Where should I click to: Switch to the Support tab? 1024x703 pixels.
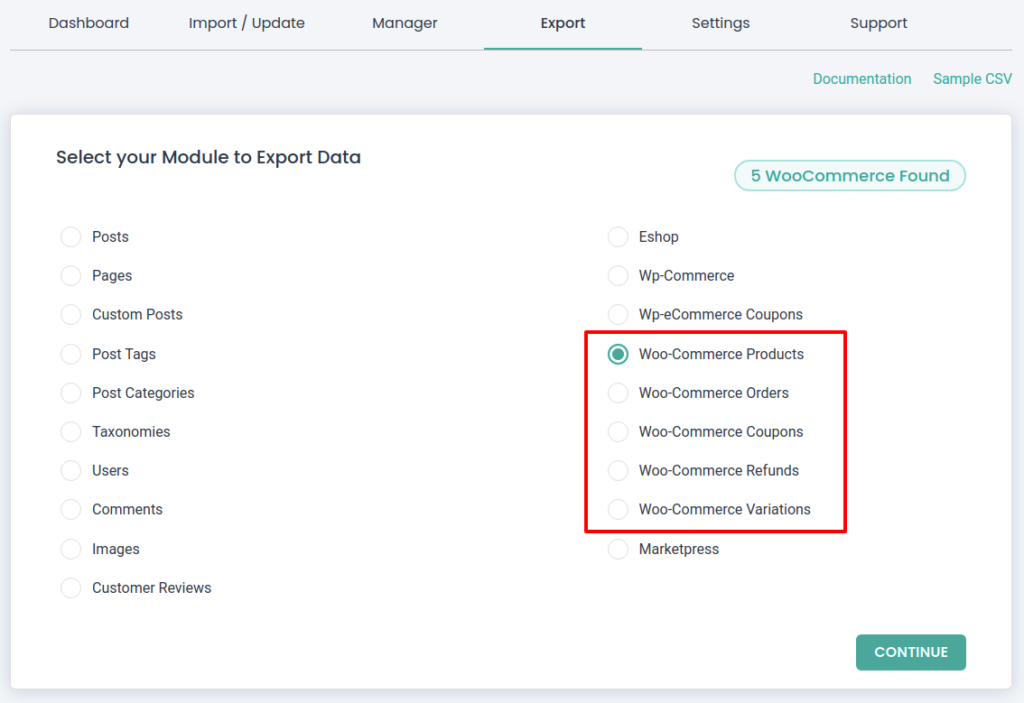pos(879,23)
